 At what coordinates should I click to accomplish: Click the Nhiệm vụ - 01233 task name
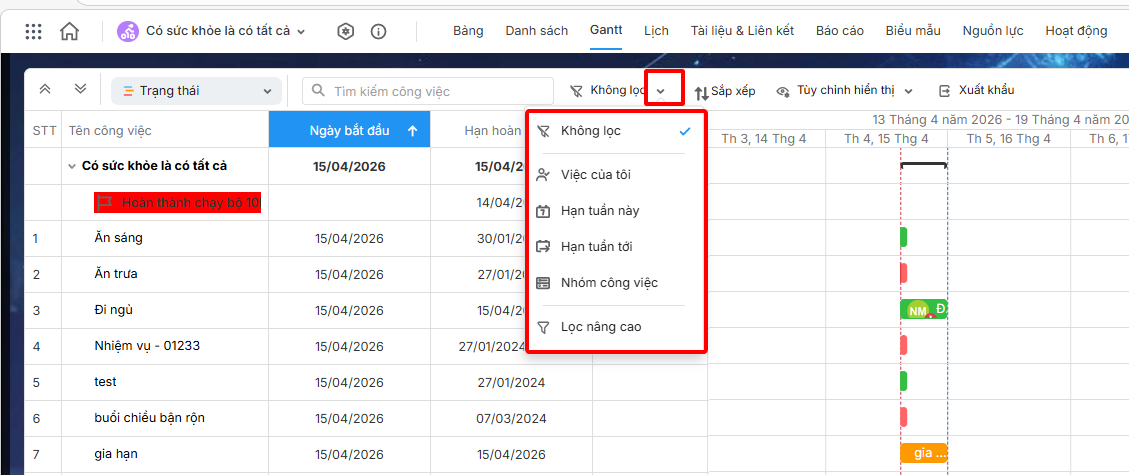point(147,346)
